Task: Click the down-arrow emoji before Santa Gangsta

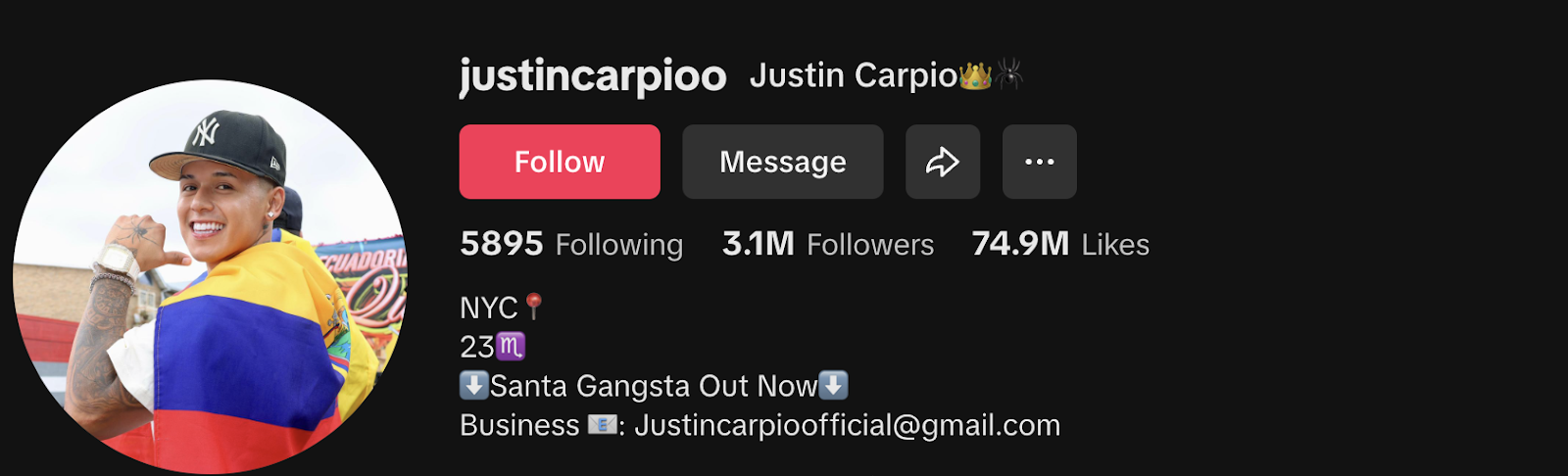Action: [x=474, y=385]
